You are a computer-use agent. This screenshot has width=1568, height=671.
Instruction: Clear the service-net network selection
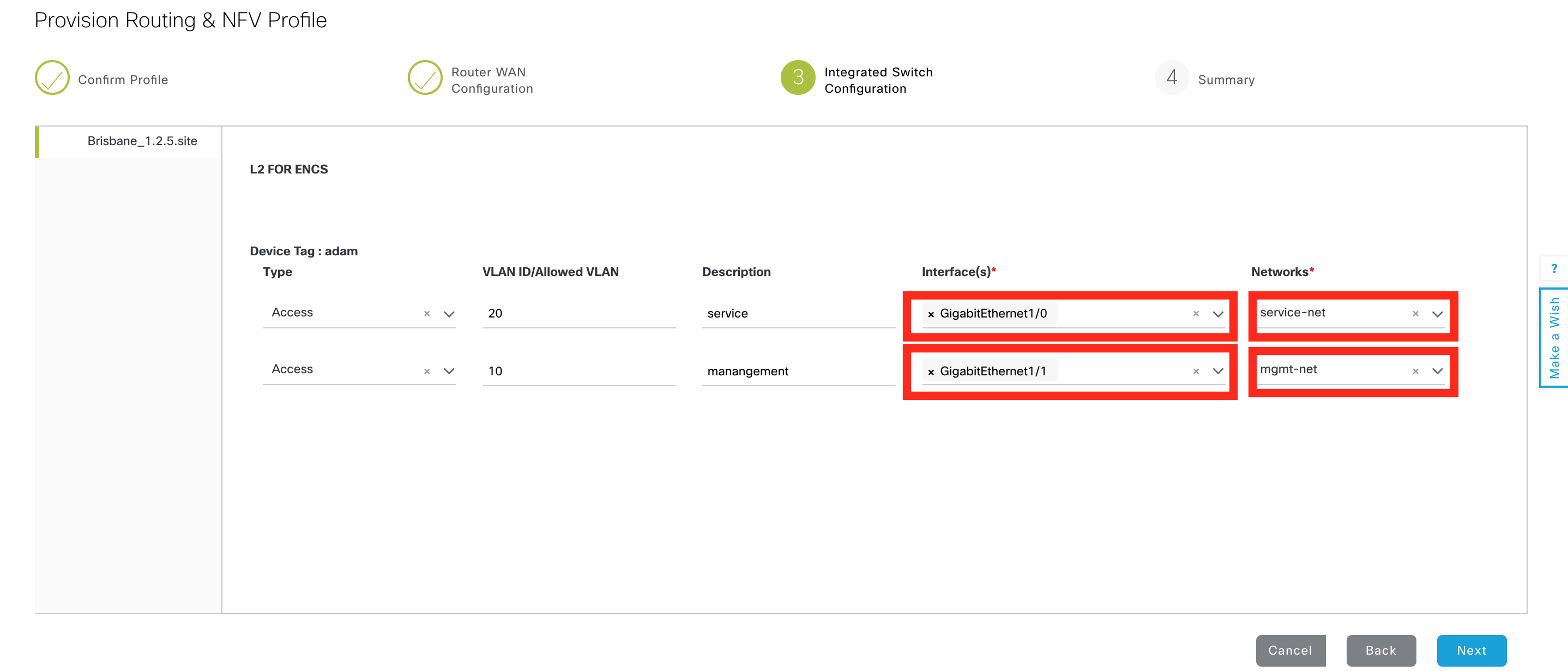coord(1415,314)
